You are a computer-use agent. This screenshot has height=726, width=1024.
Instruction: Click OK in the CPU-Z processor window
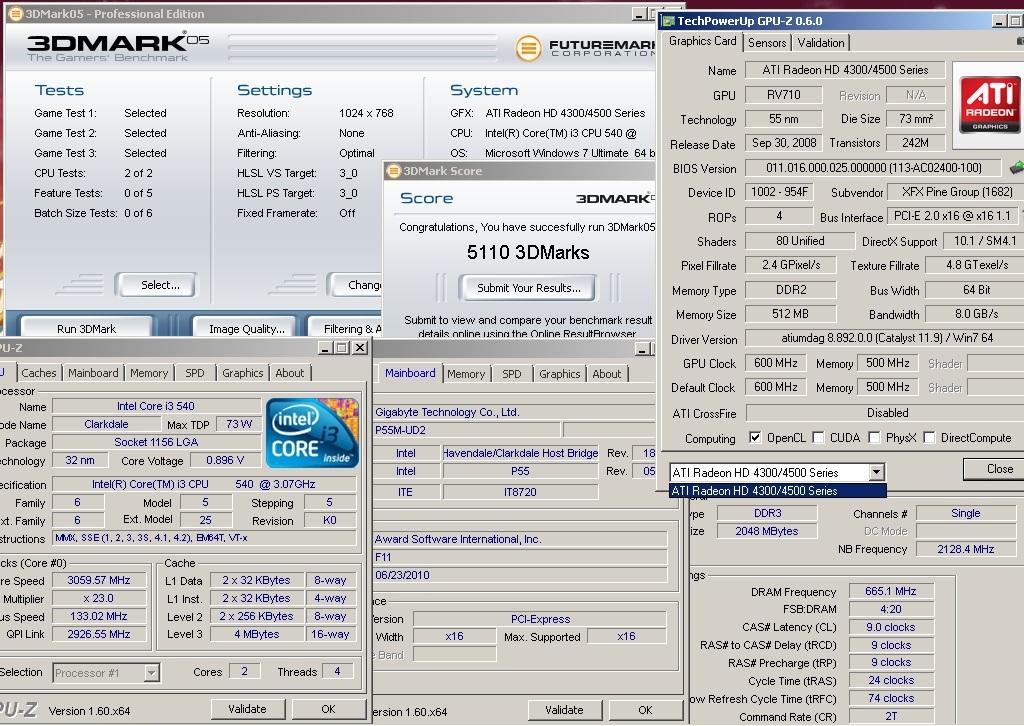pos(328,709)
